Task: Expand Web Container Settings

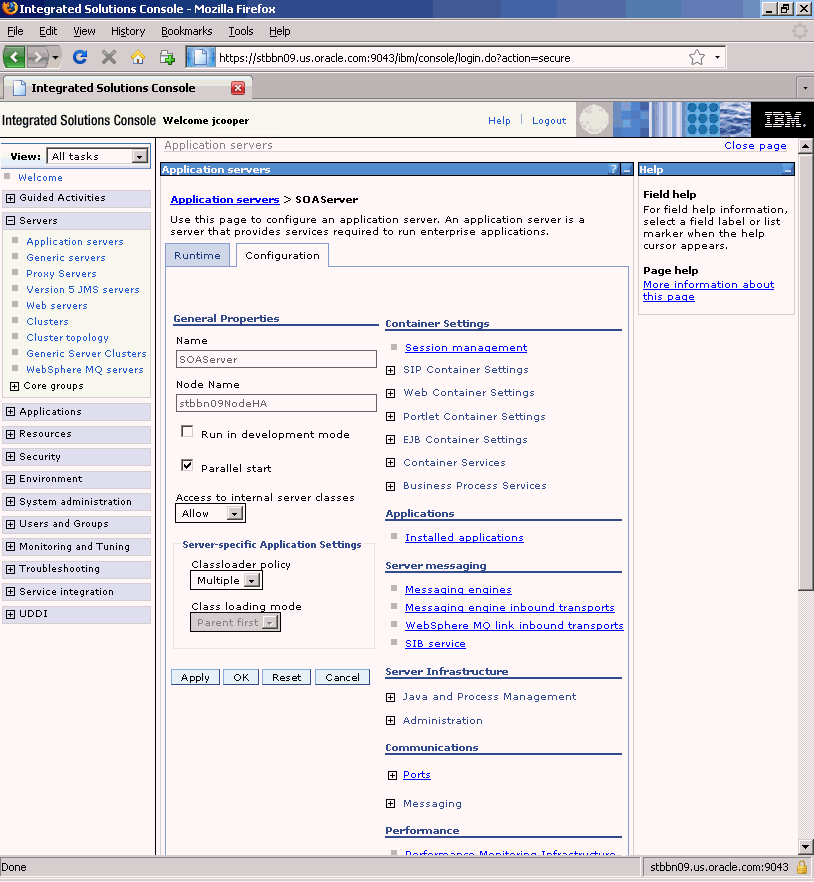Action: point(390,393)
